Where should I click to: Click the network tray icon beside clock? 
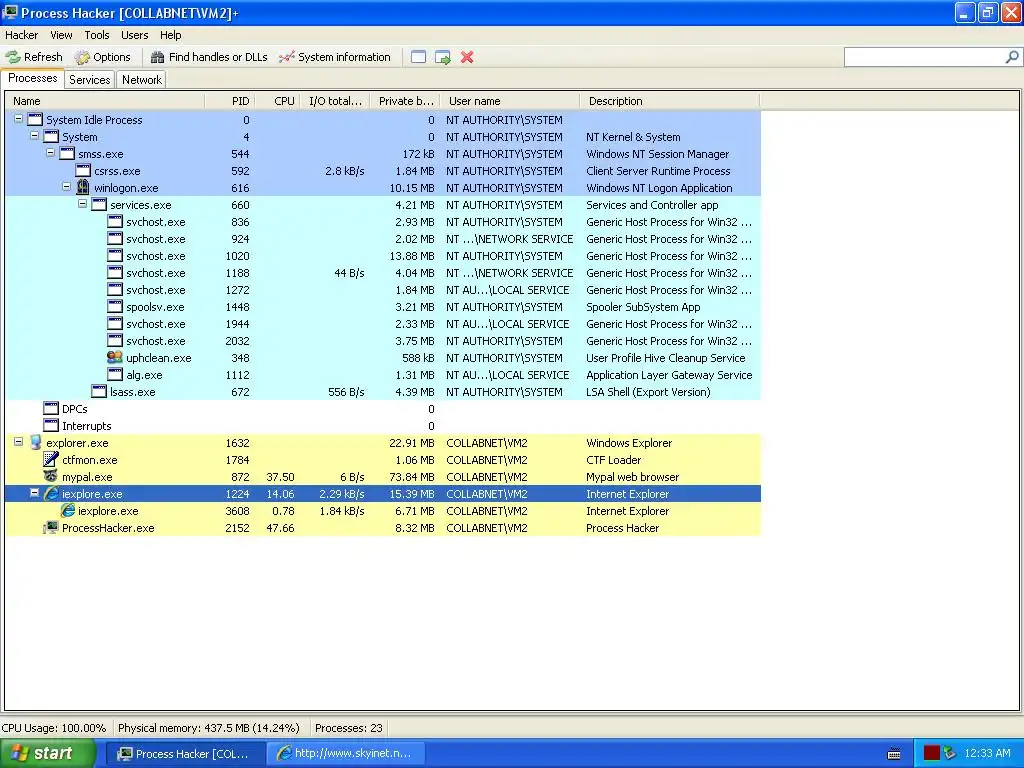click(x=950, y=753)
